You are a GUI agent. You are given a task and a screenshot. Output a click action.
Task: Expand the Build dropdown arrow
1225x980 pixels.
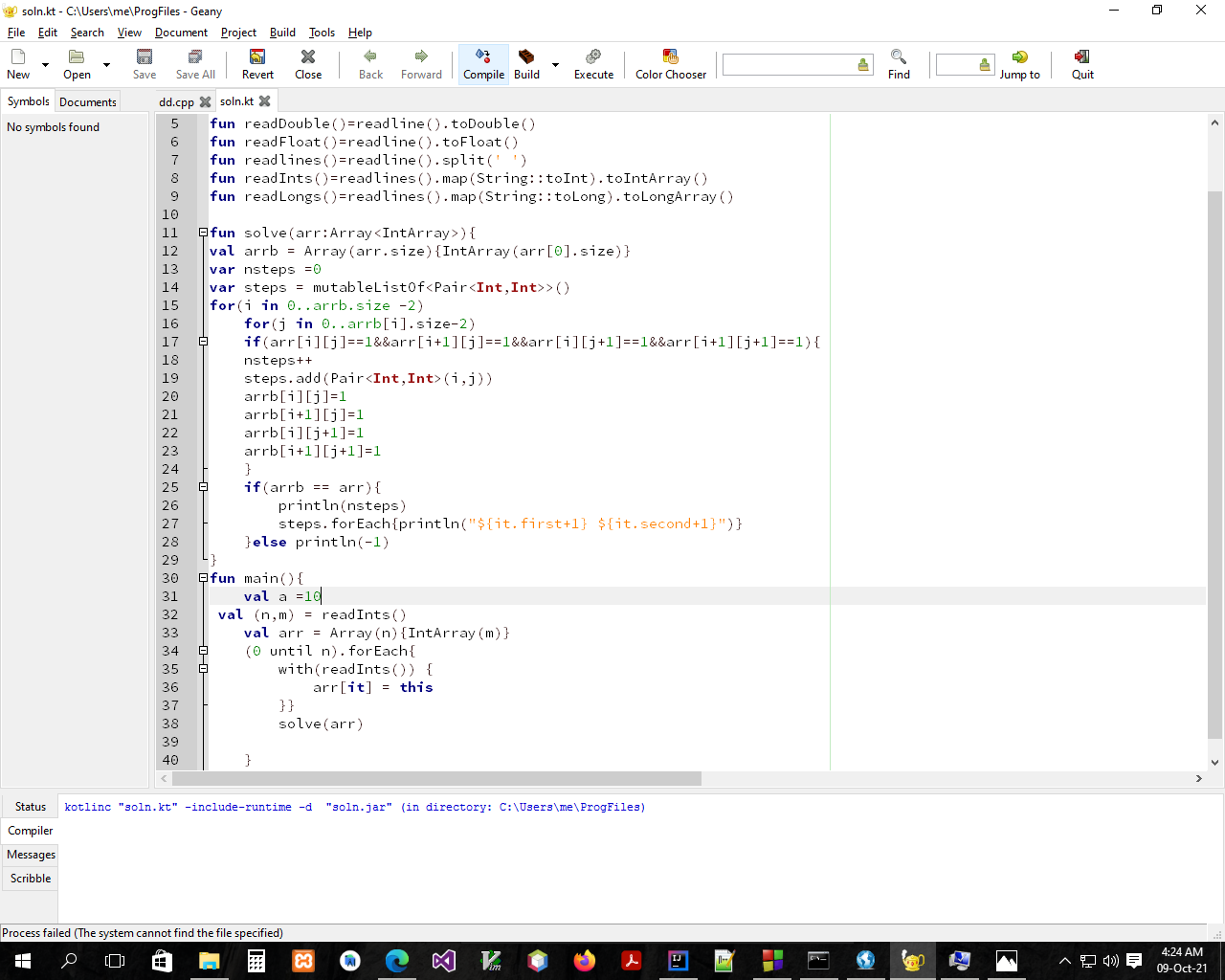(555, 65)
